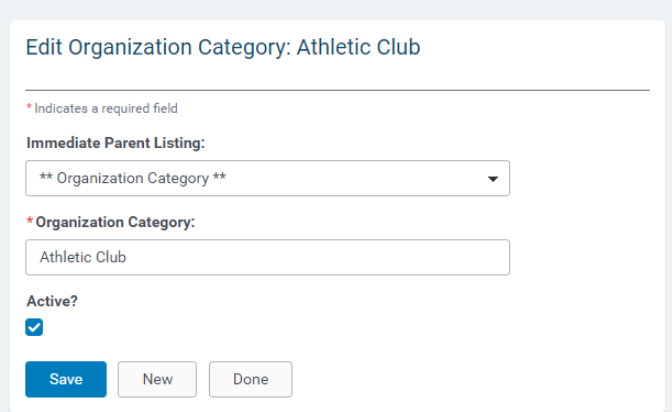
Task: Expand the parent listing selector
Action: click(267, 178)
